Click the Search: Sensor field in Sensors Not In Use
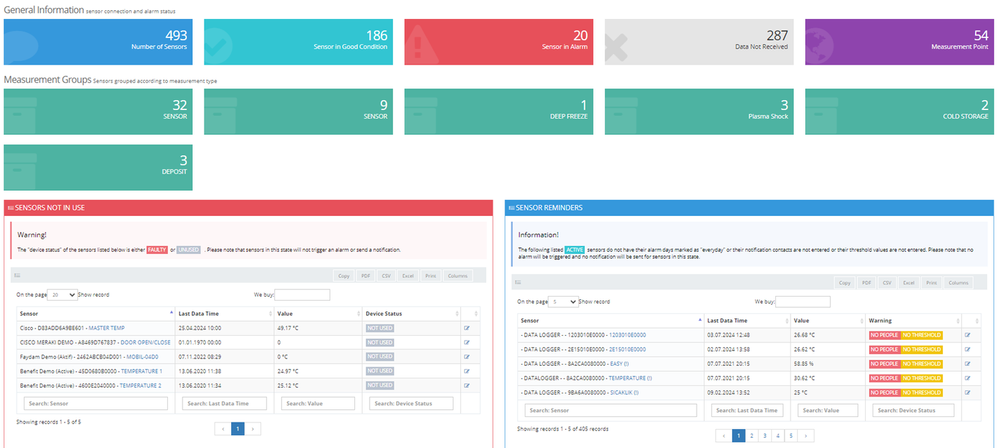This screenshot has width=999, height=448. click(95, 403)
